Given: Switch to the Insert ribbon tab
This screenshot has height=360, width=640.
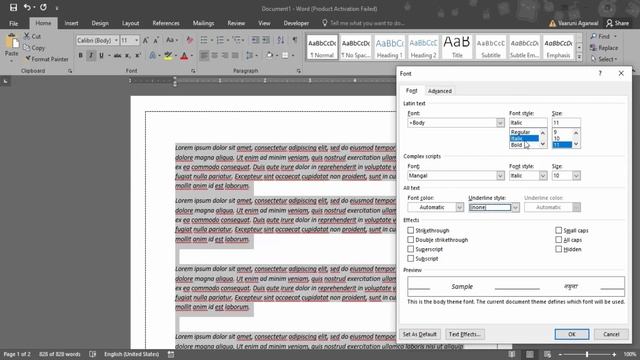Looking at the screenshot, I should click(x=71, y=23).
